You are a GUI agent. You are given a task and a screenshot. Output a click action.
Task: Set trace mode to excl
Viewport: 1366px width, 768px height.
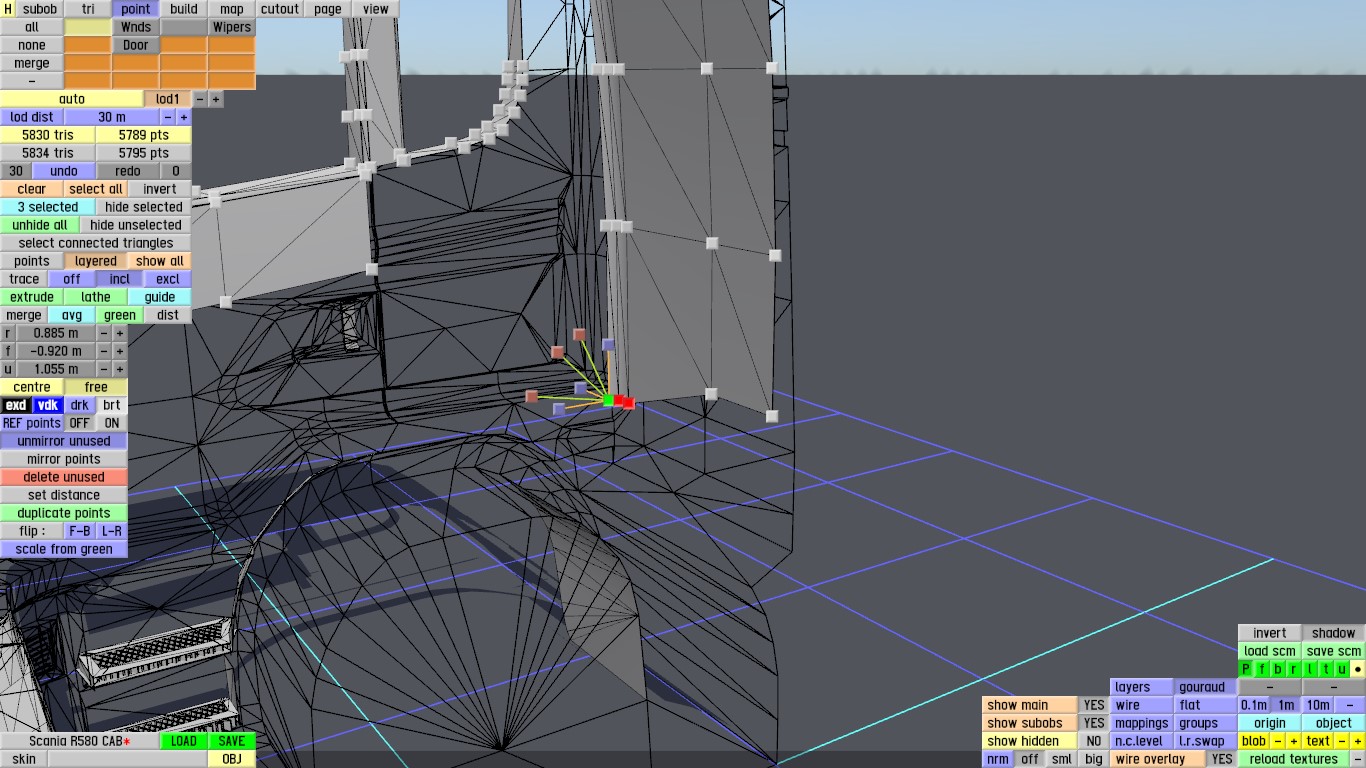click(x=168, y=279)
